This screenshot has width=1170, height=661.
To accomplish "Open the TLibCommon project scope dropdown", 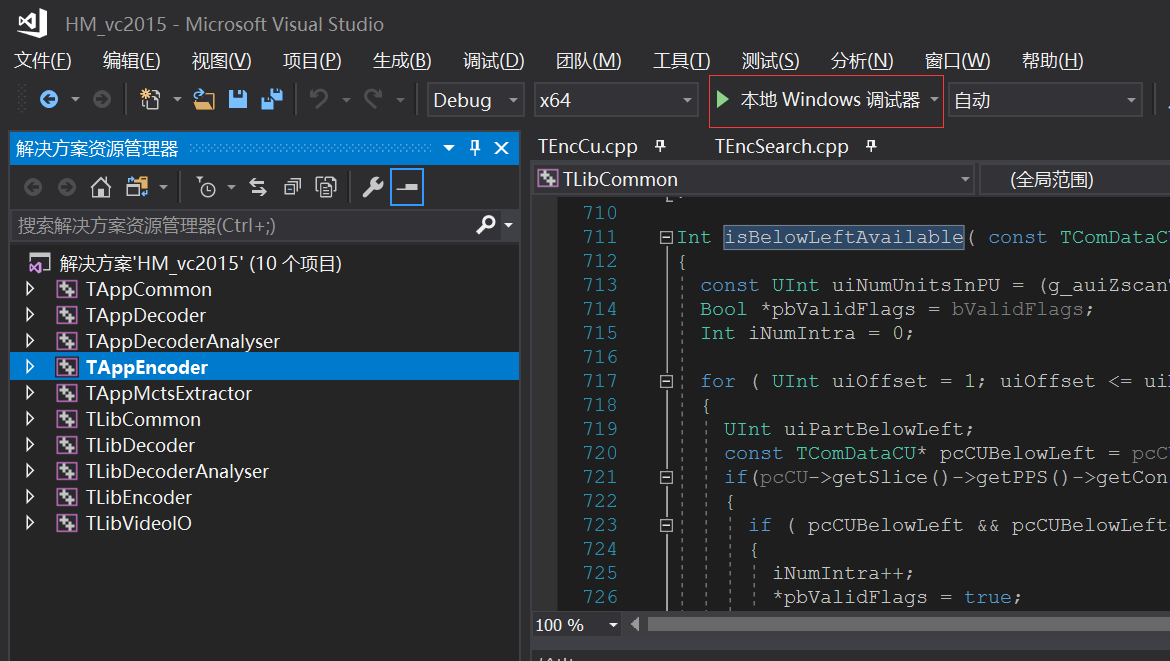I will tap(754, 179).
